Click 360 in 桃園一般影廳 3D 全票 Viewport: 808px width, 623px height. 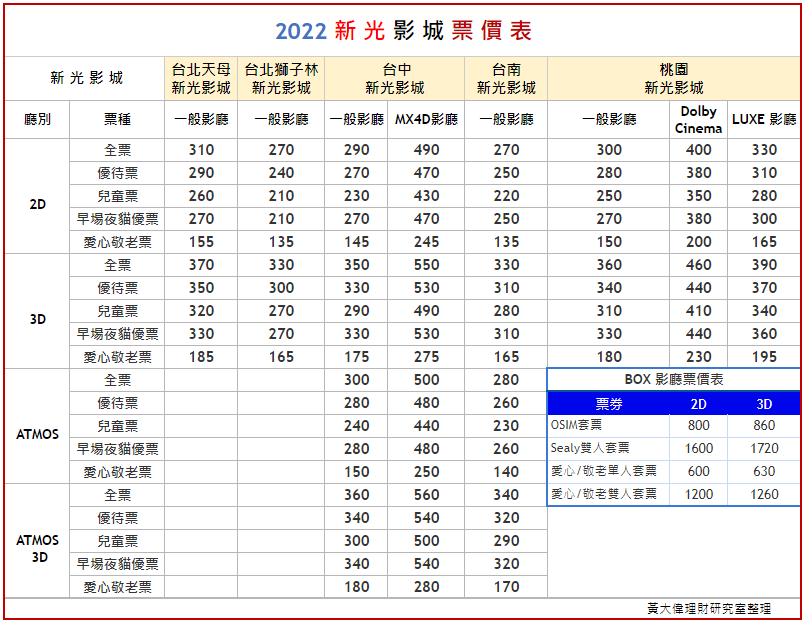(x=609, y=265)
